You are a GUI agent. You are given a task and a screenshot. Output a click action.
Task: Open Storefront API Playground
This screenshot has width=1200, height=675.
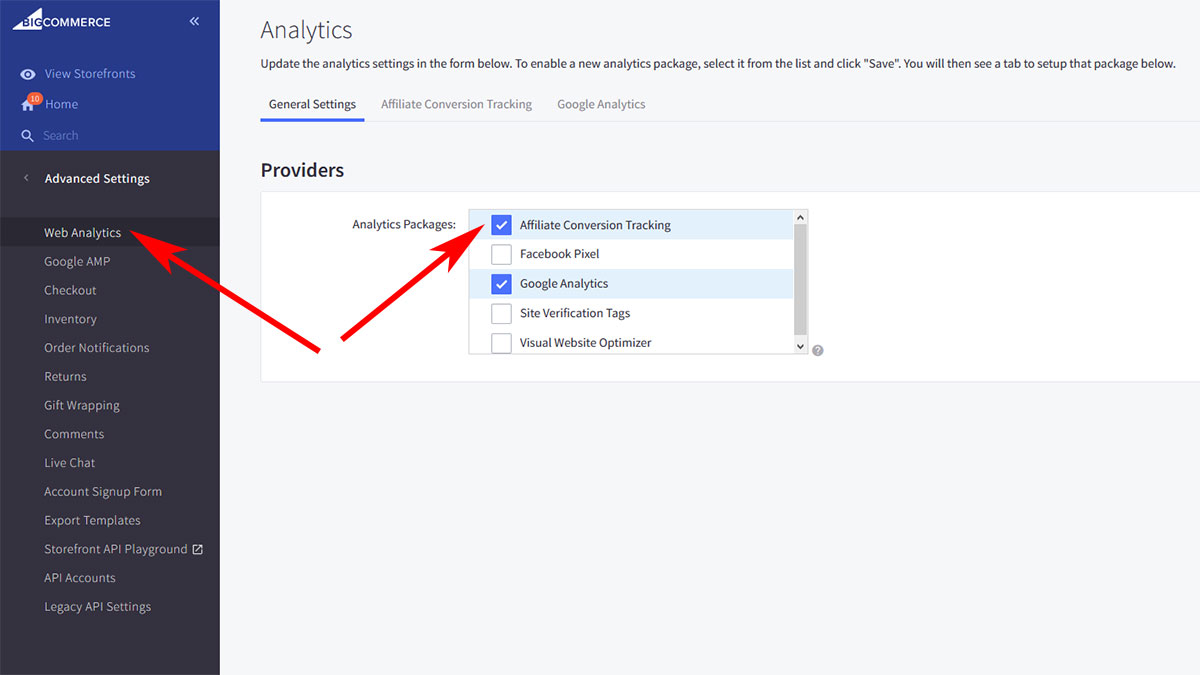115,549
